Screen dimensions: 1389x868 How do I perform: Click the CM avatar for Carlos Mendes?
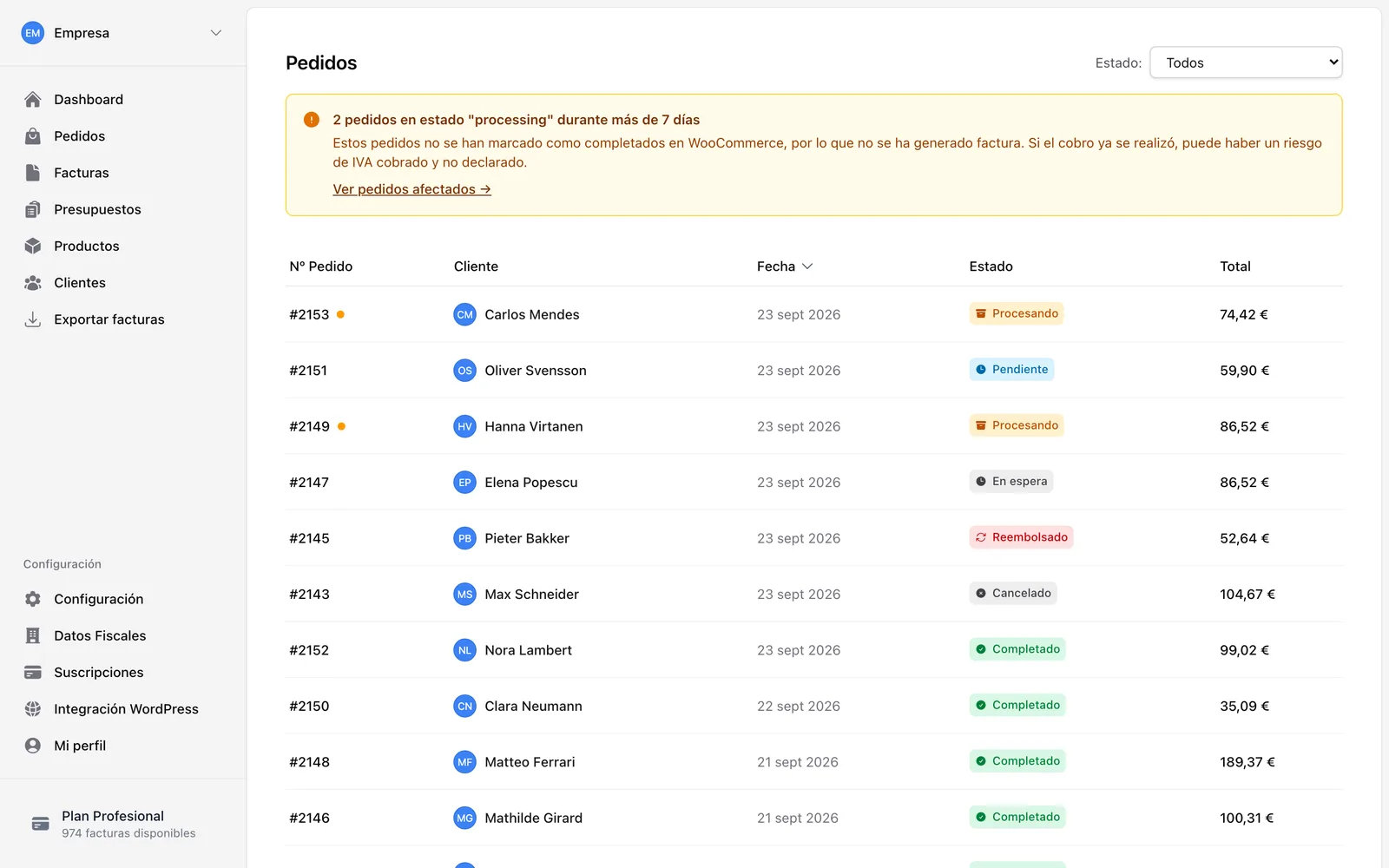pos(465,314)
